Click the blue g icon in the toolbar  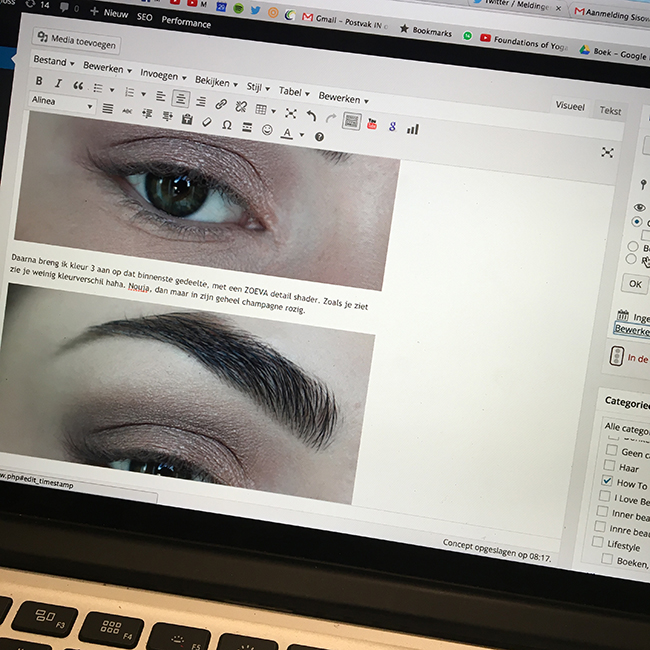392,126
